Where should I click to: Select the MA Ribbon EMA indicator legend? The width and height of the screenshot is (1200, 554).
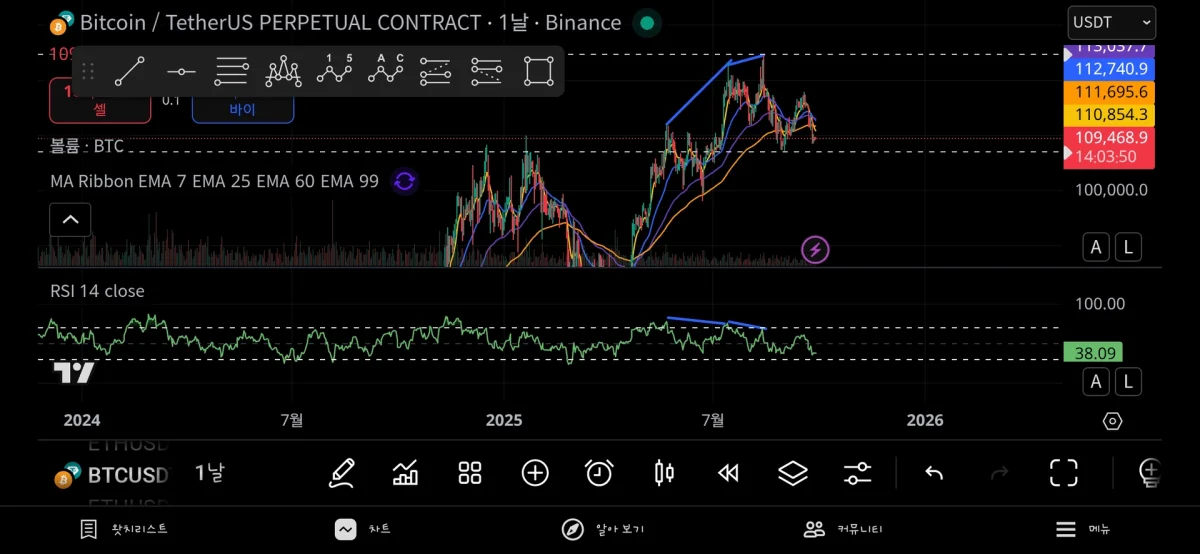215,181
